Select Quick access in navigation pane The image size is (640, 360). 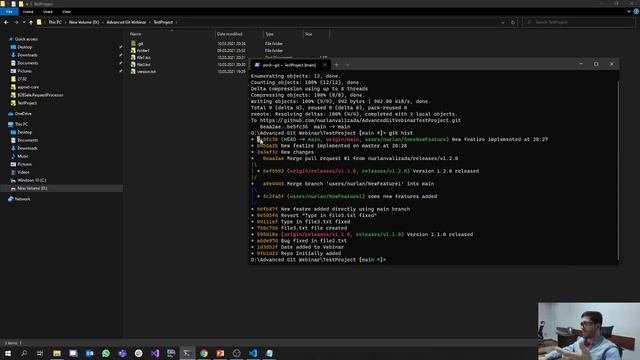[x=26, y=39]
